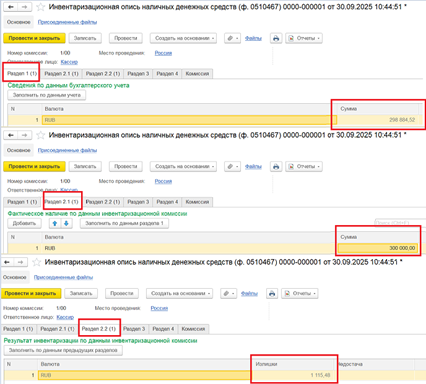This screenshot has width=426, height=384.
Task: Open Комиссия tab in Фактическое наличие form
Action: [x=197, y=202]
